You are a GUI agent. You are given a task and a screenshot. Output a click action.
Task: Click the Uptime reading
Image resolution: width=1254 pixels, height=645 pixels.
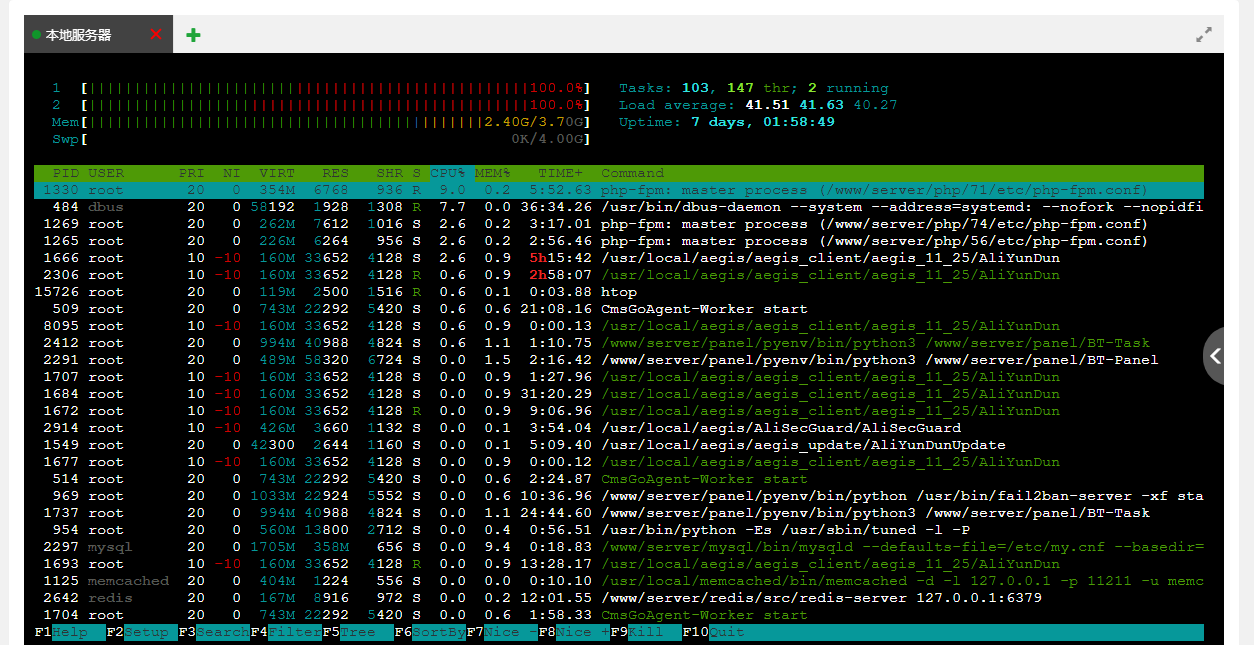tap(727, 122)
